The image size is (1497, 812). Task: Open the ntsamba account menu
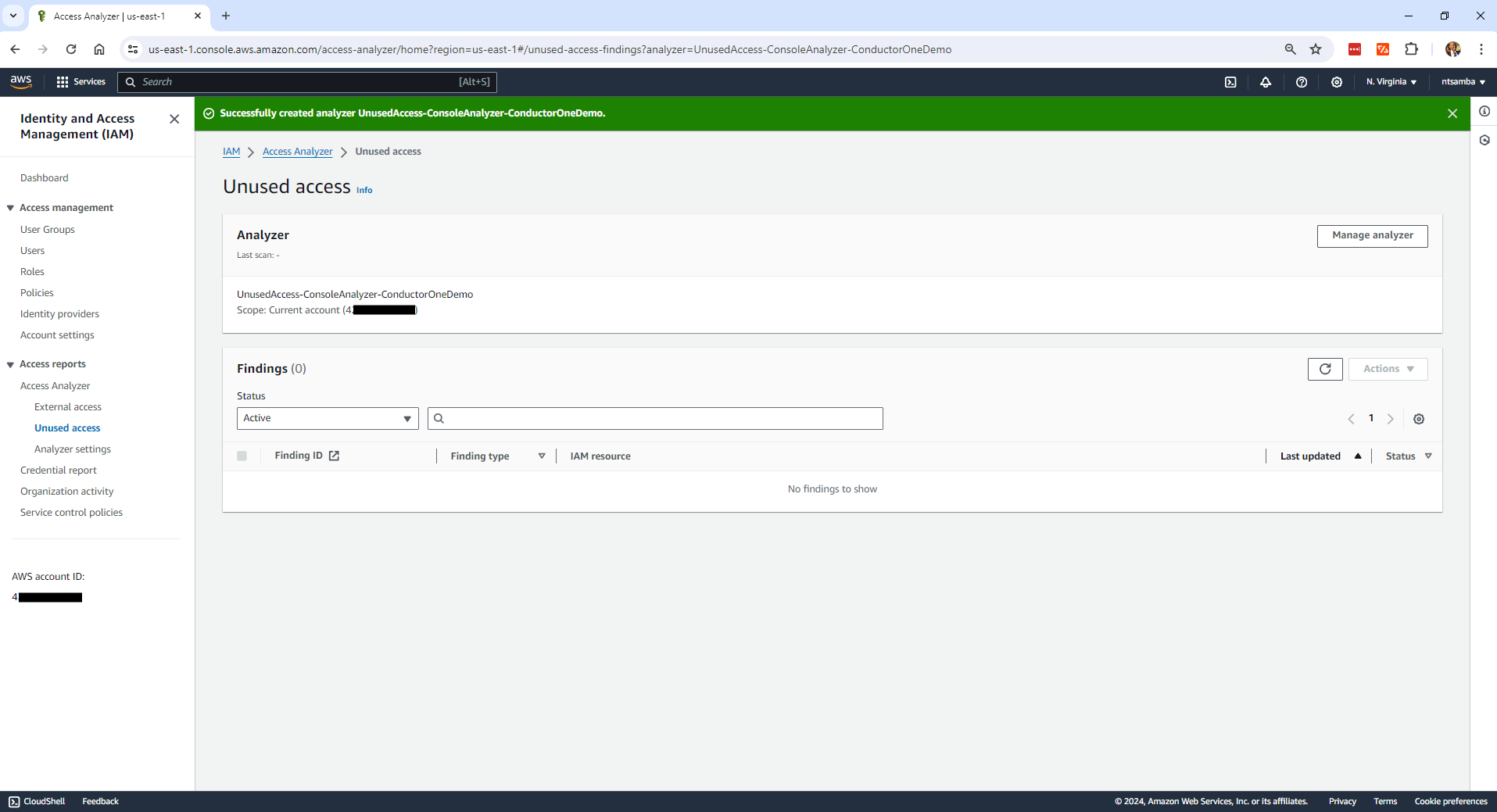1462,81
